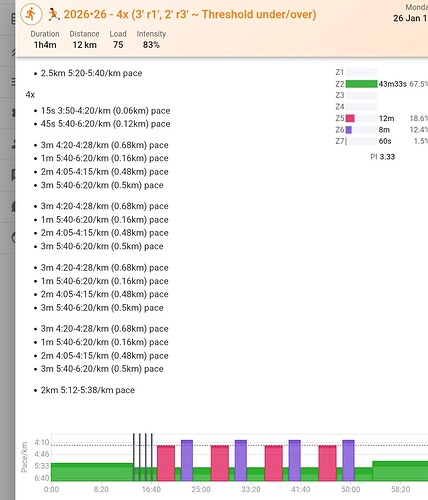
Task: Click the '4:46' pace axis label
Action: point(42,454)
